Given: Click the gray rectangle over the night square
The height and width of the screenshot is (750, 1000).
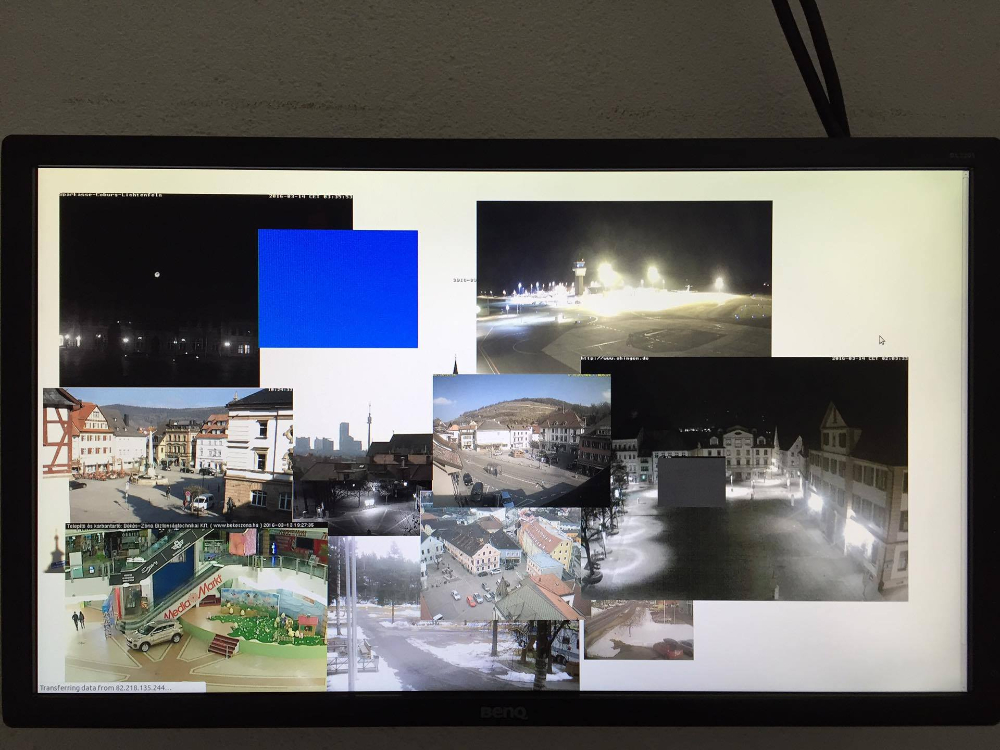Looking at the screenshot, I should click(x=691, y=482).
